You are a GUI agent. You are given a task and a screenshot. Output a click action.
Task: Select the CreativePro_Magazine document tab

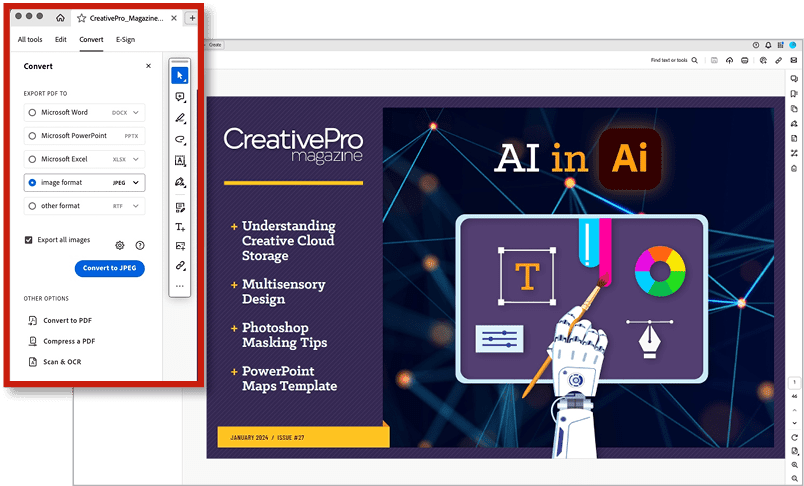click(x=126, y=18)
